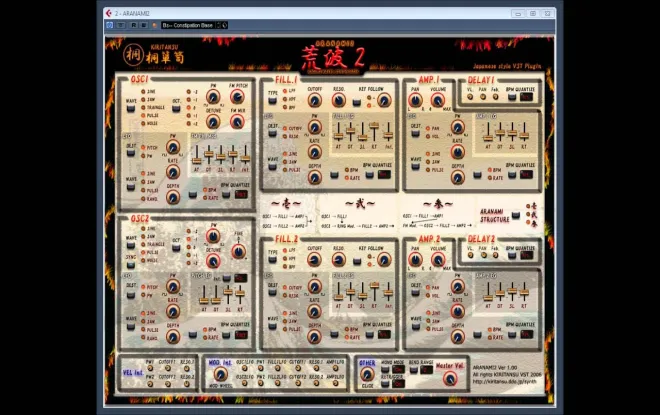Click the OSC2 pitch EG SL slider handle

(228, 291)
